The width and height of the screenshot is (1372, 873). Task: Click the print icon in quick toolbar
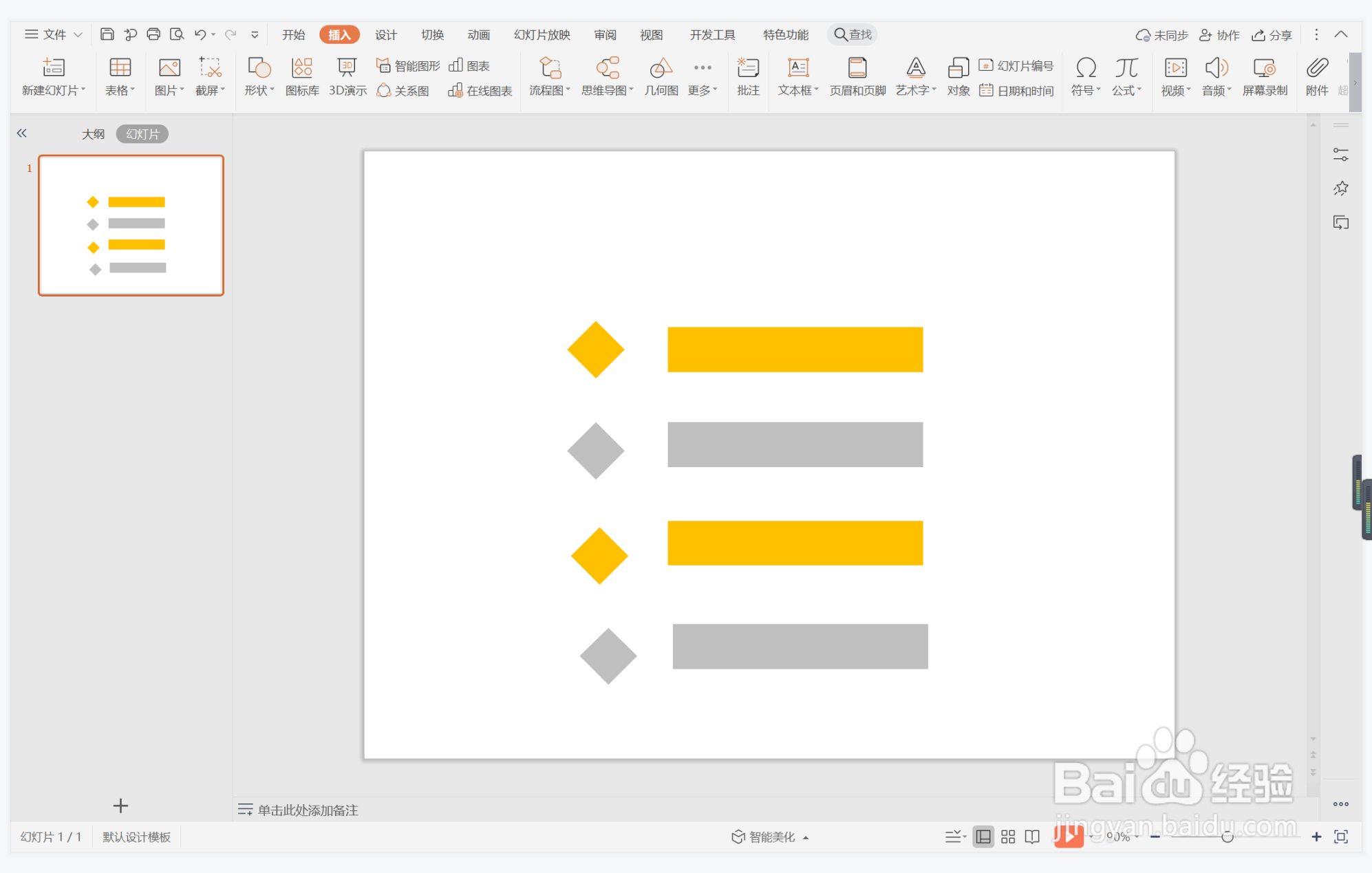click(x=153, y=34)
